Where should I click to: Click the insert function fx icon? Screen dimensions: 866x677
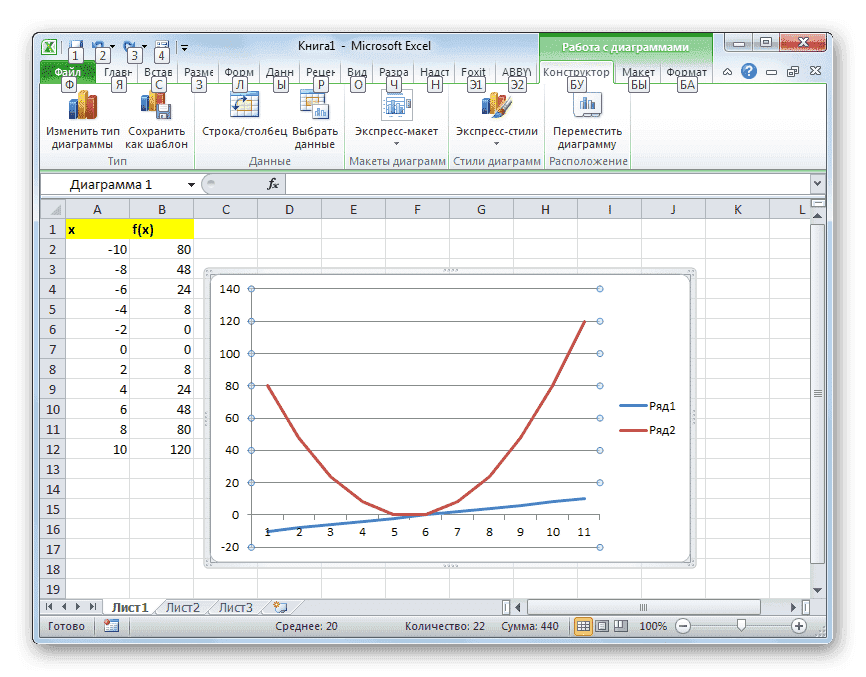[x=272, y=185]
